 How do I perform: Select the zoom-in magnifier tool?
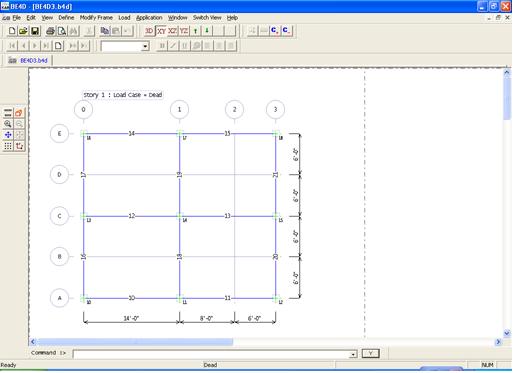[x=8, y=124]
